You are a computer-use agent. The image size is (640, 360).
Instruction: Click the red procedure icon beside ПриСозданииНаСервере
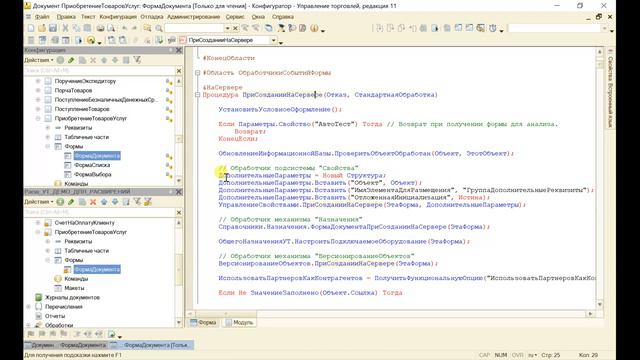click(x=182, y=40)
